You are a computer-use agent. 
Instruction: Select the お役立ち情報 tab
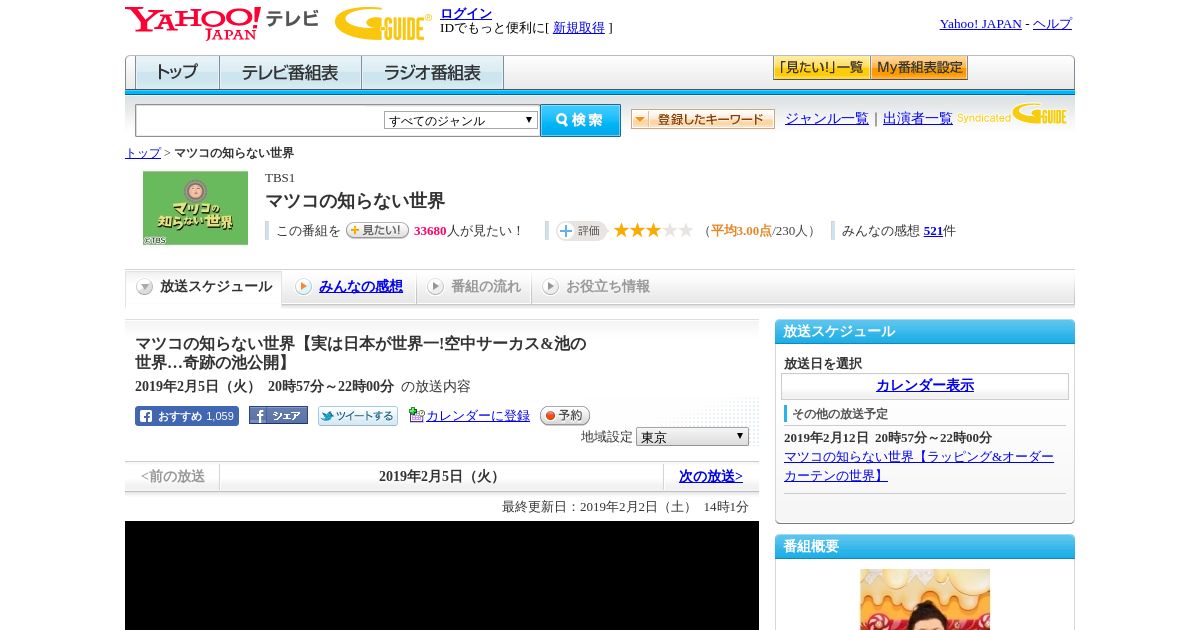[x=596, y=287]
